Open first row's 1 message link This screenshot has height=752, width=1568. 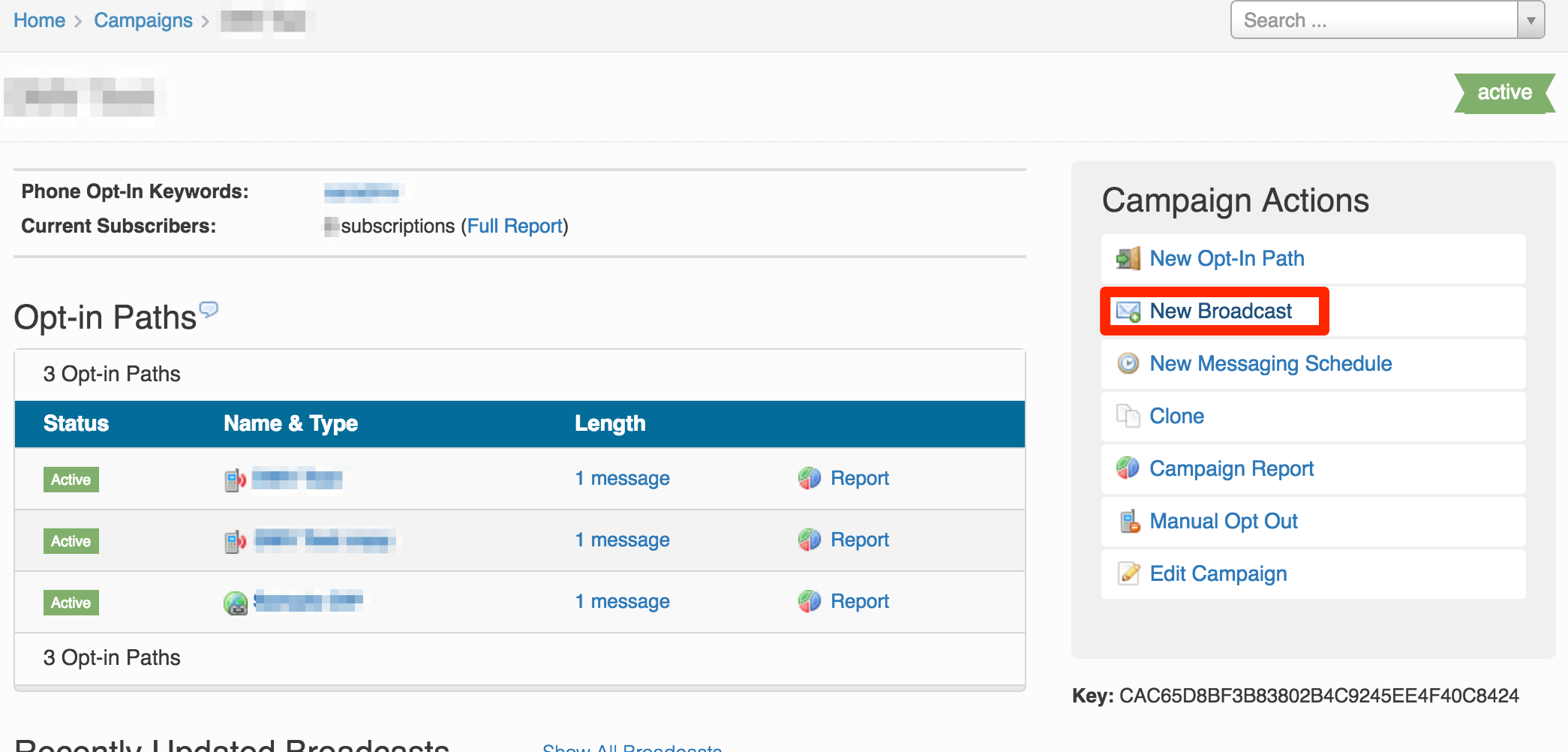pos(622,478)
